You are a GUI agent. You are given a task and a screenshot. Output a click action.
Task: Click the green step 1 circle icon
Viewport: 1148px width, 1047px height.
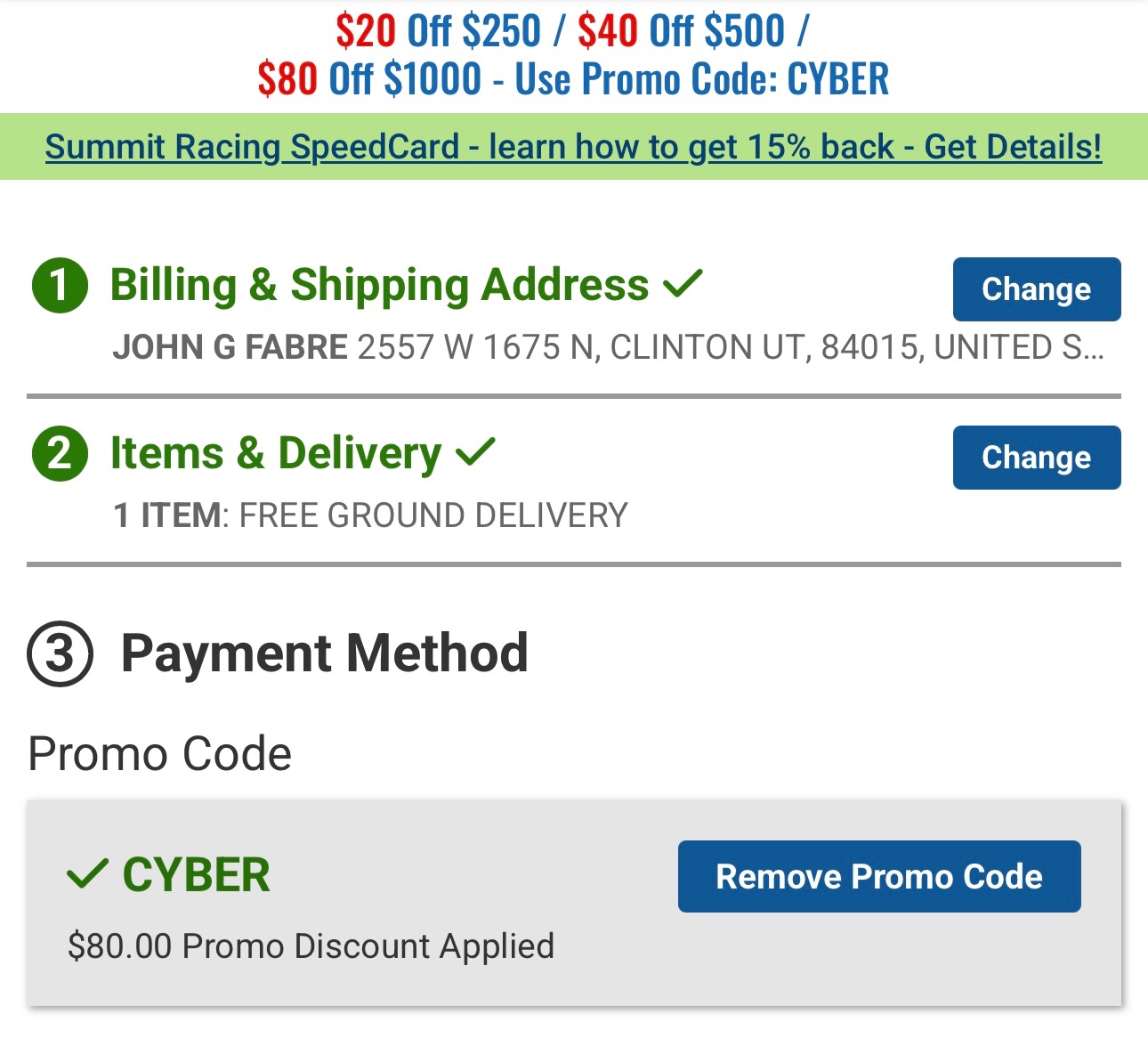(x=60, y=286)
